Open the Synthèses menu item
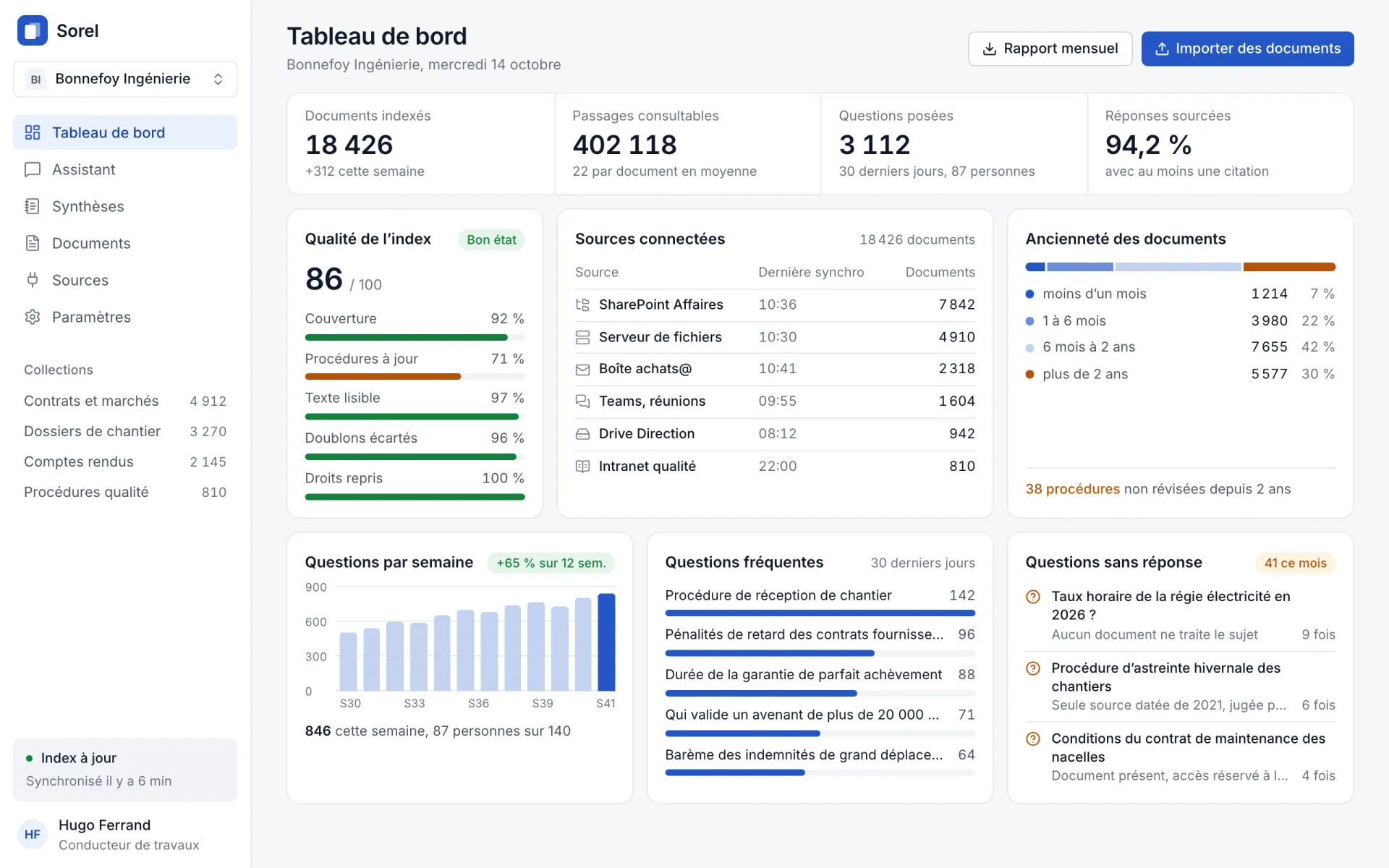 125,206
